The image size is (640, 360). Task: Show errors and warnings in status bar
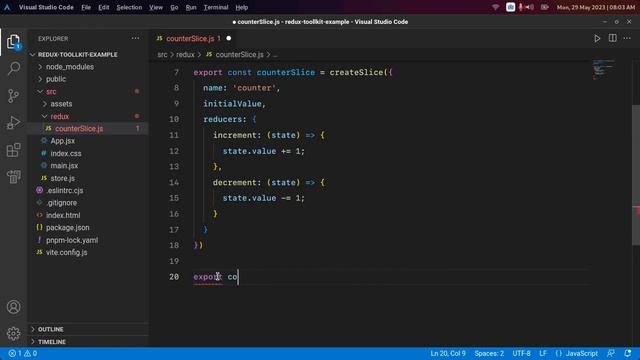click(x=23, y=353)
